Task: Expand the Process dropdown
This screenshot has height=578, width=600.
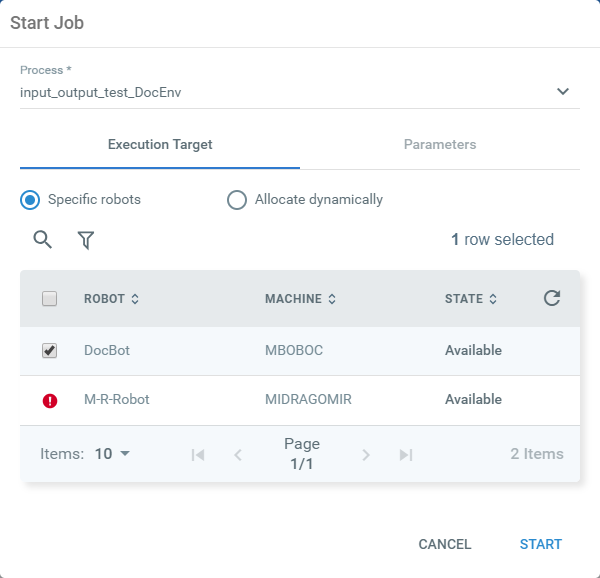Action: [x=562, y=92]
